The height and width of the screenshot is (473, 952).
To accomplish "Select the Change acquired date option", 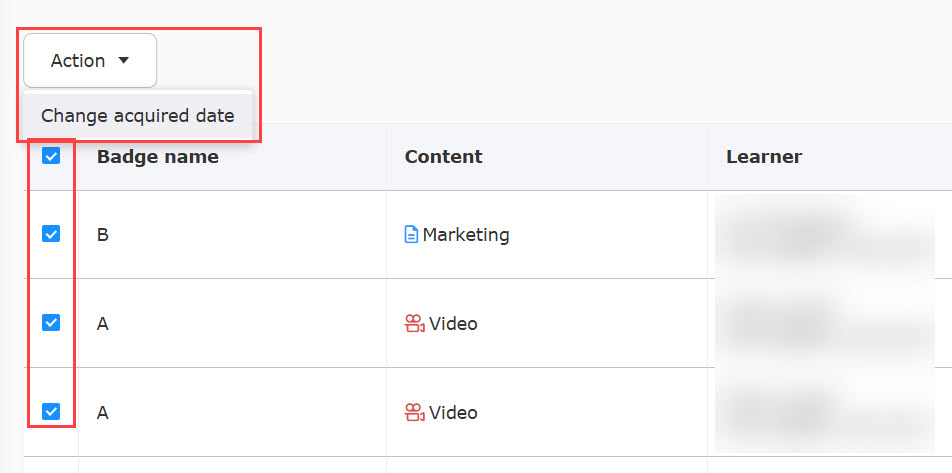I will pos(137,116).
